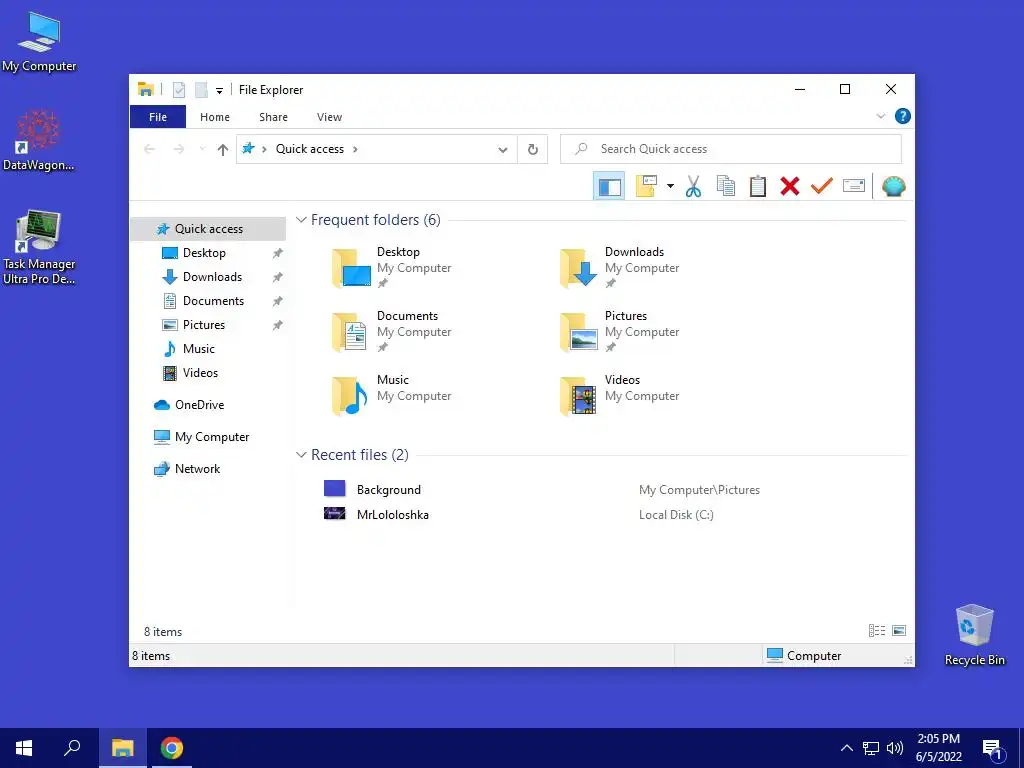Switch to the Home ribbon tab
1024x768 pixels.
(x=215, y=117)
